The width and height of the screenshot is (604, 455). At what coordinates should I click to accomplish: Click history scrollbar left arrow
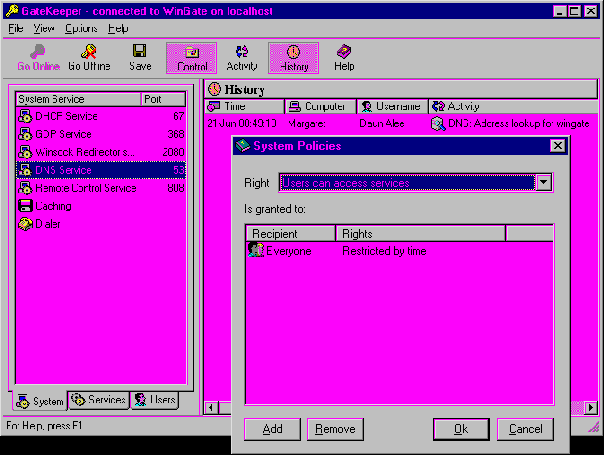[211, 408]
